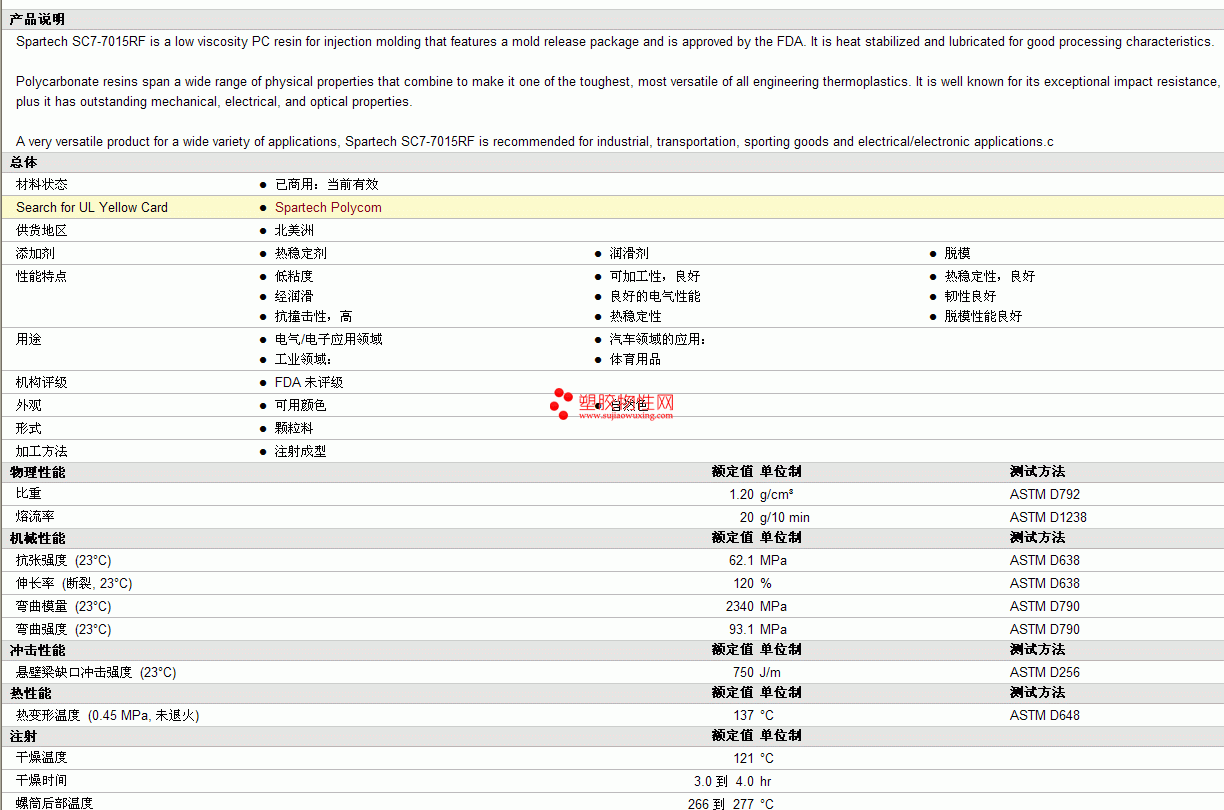
Task: Select the 良好的电气性能 feature entry
Action: pos(655,296)
